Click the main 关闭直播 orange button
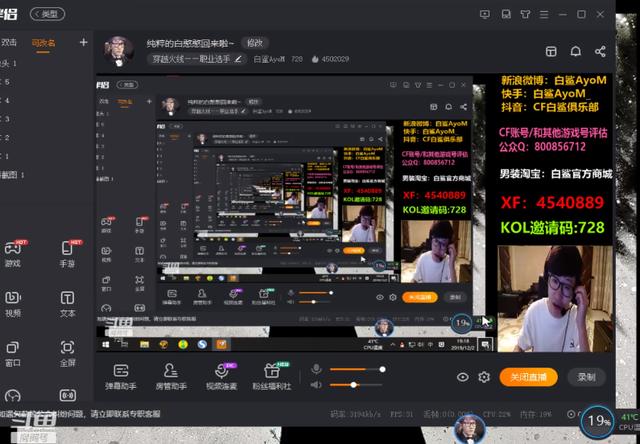 click(x=529, y=377)
